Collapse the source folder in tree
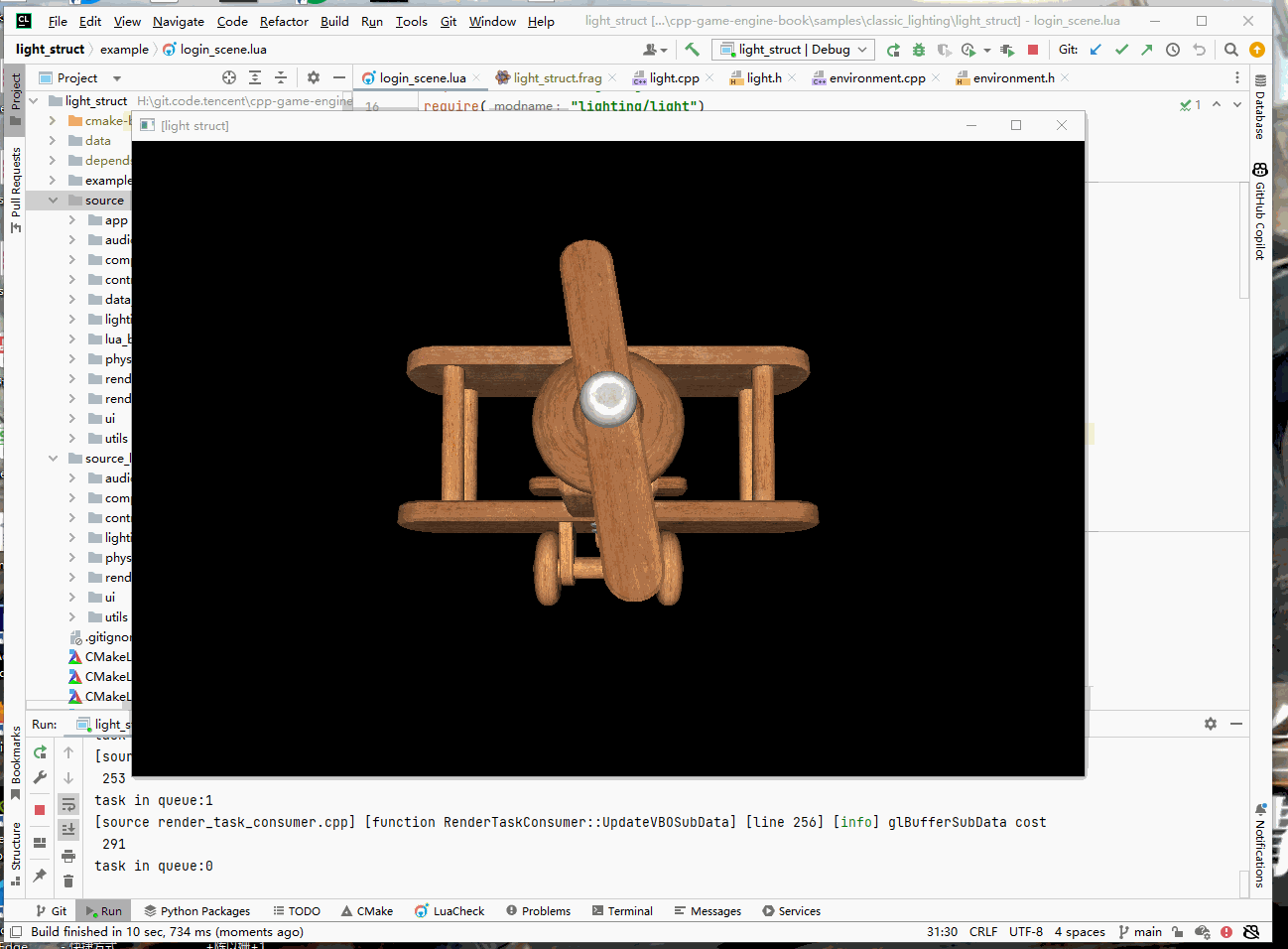 pos(53,201)
